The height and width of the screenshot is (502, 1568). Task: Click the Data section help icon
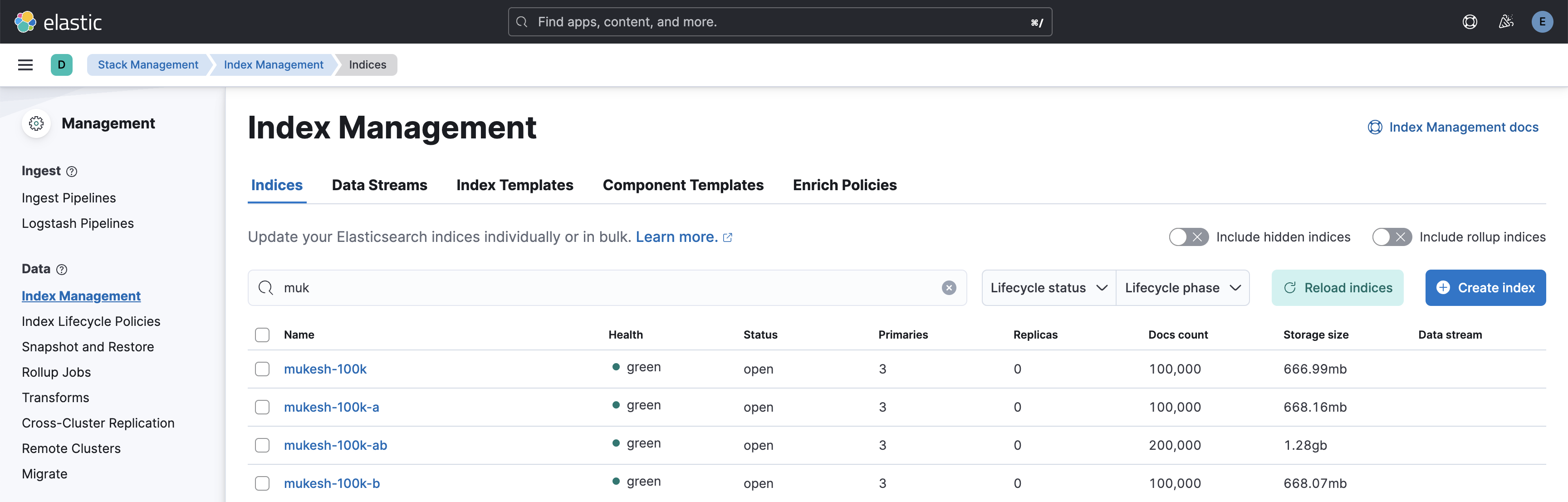tap(62, 269)
